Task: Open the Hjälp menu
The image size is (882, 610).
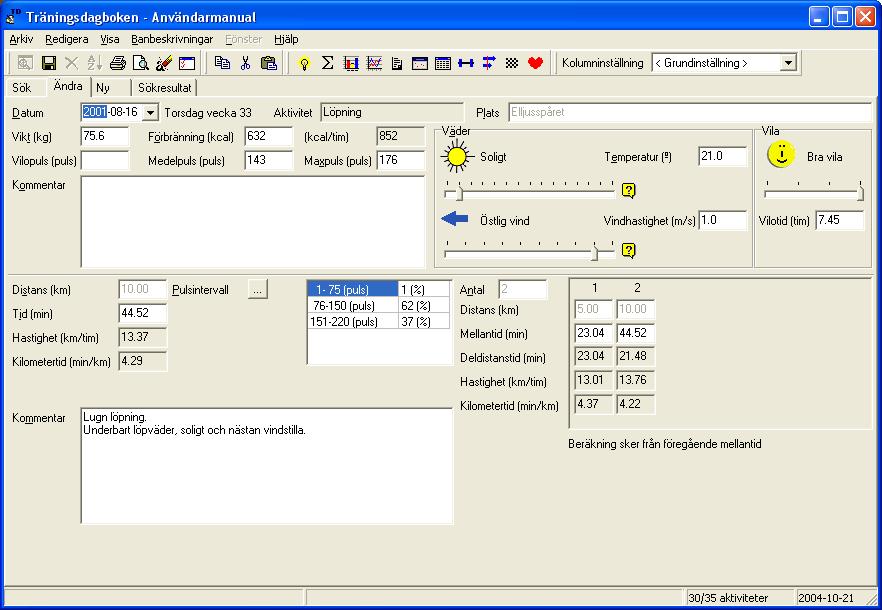Action: pos(286,39)
